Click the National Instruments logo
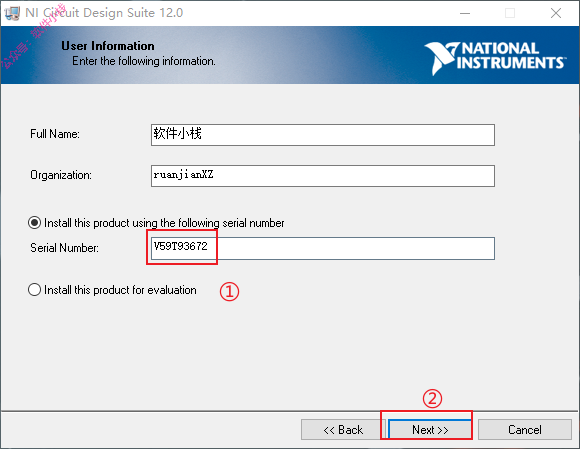The height and width of the screenshot is (449, 580). 494,58
